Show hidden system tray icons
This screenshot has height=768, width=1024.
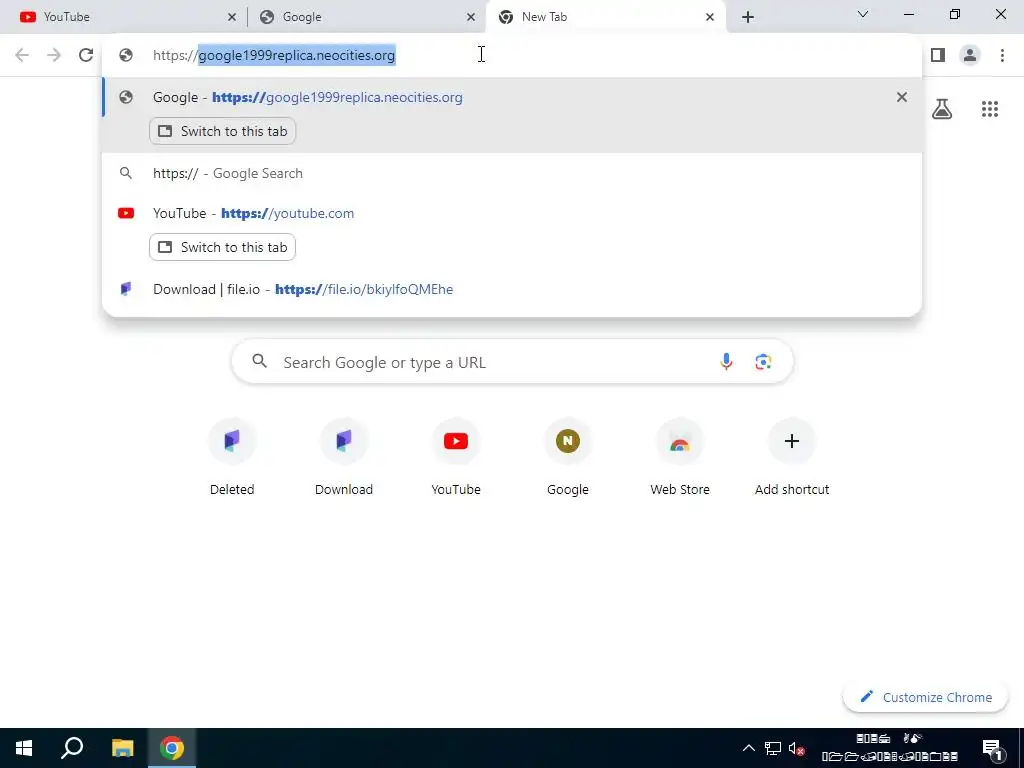pos(749,748)
